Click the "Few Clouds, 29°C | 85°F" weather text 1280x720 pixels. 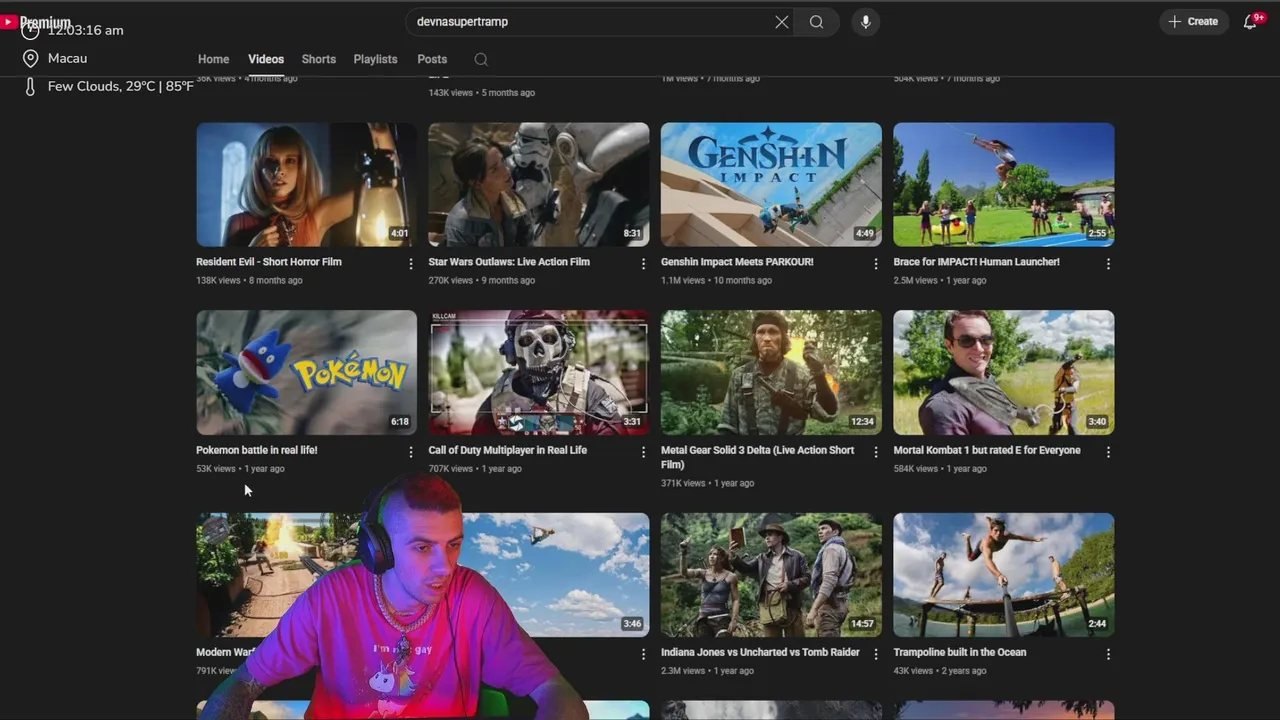121,87
